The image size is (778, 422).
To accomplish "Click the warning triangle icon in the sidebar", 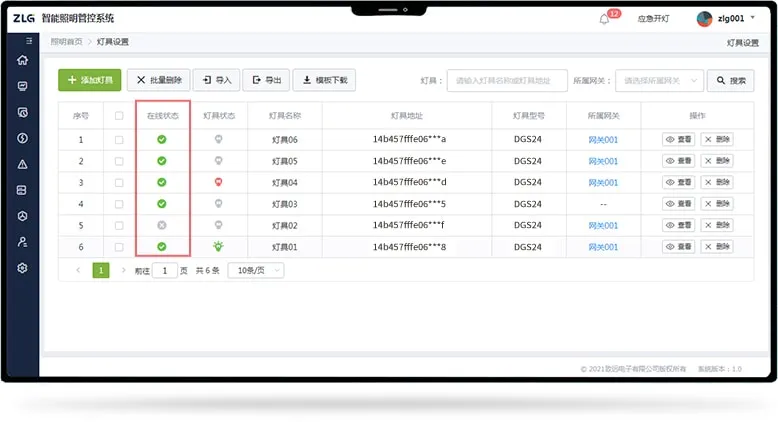I will coord(22,164).
